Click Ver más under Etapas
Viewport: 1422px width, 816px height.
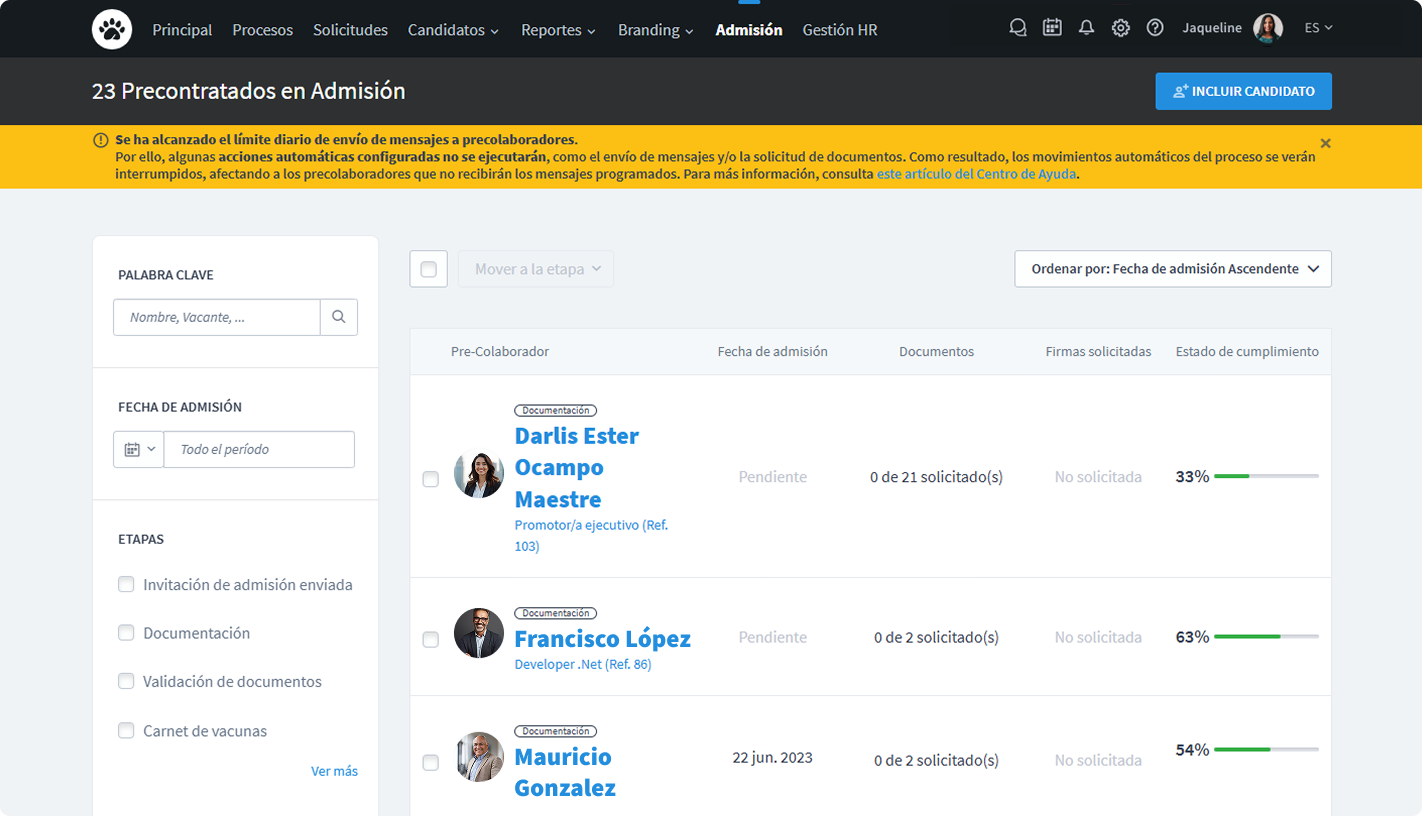point(334,771)
